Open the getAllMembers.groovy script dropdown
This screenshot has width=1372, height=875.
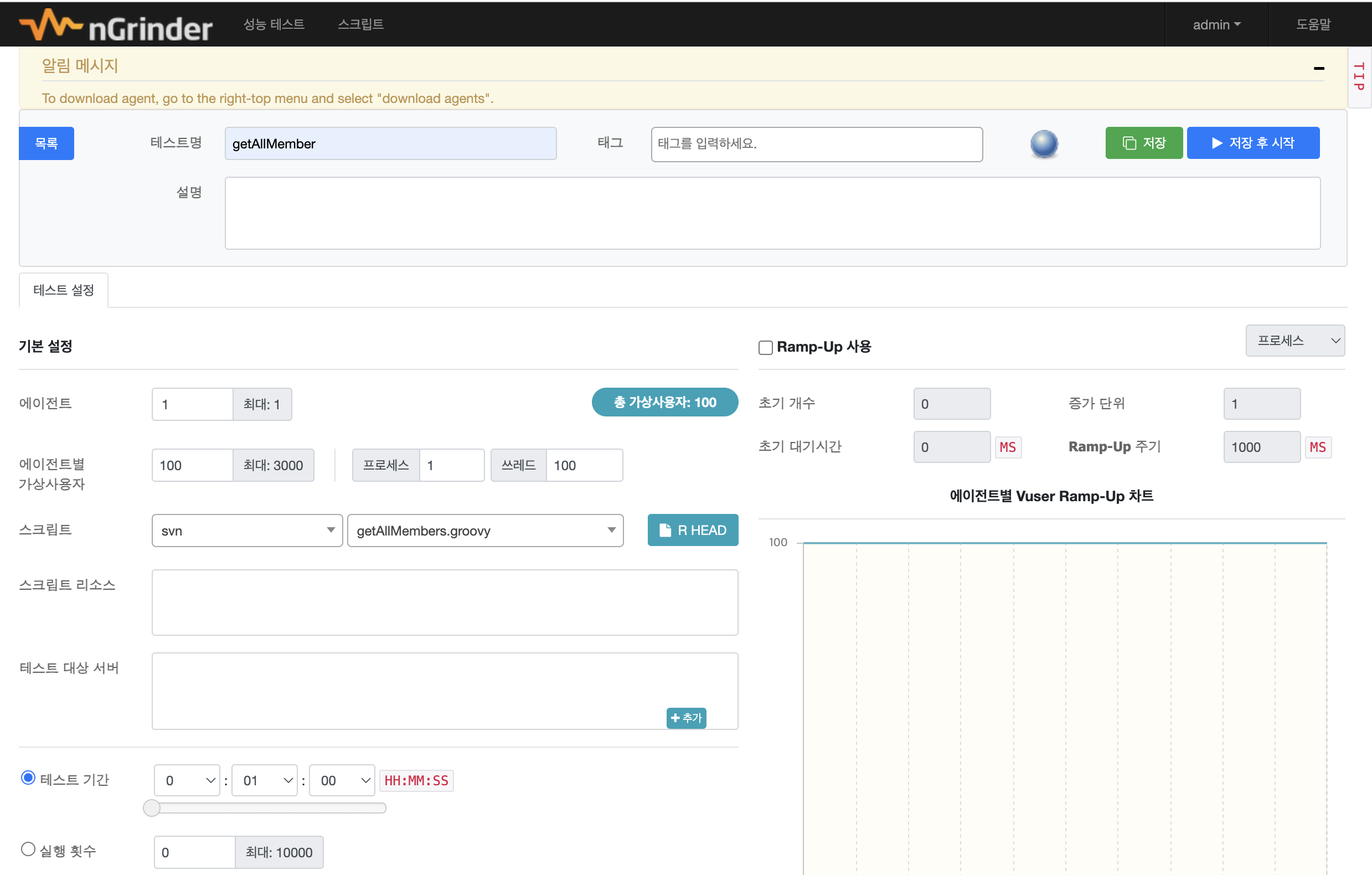tap(485, 531)
